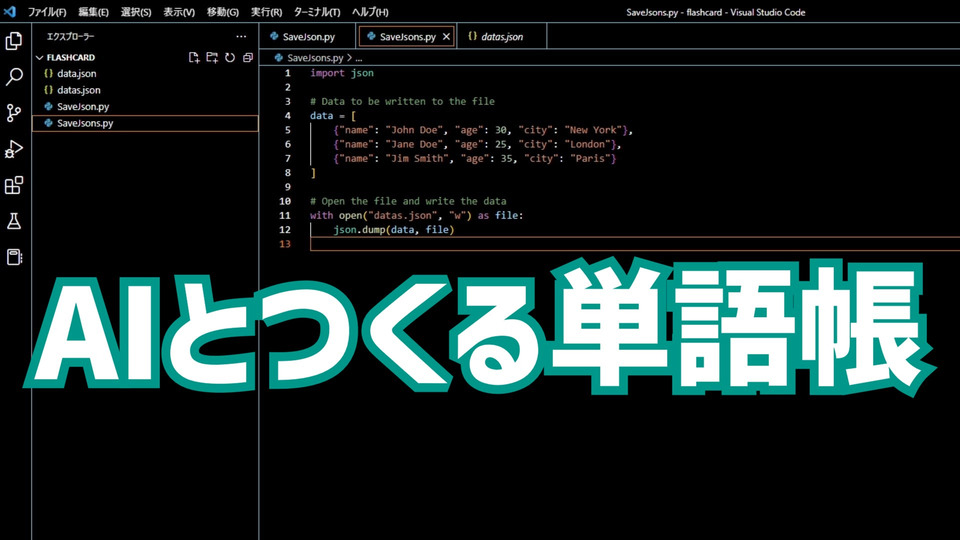960x540 pixels.
Task: Select SaveJson.py in the file tree
Action: 83,106
